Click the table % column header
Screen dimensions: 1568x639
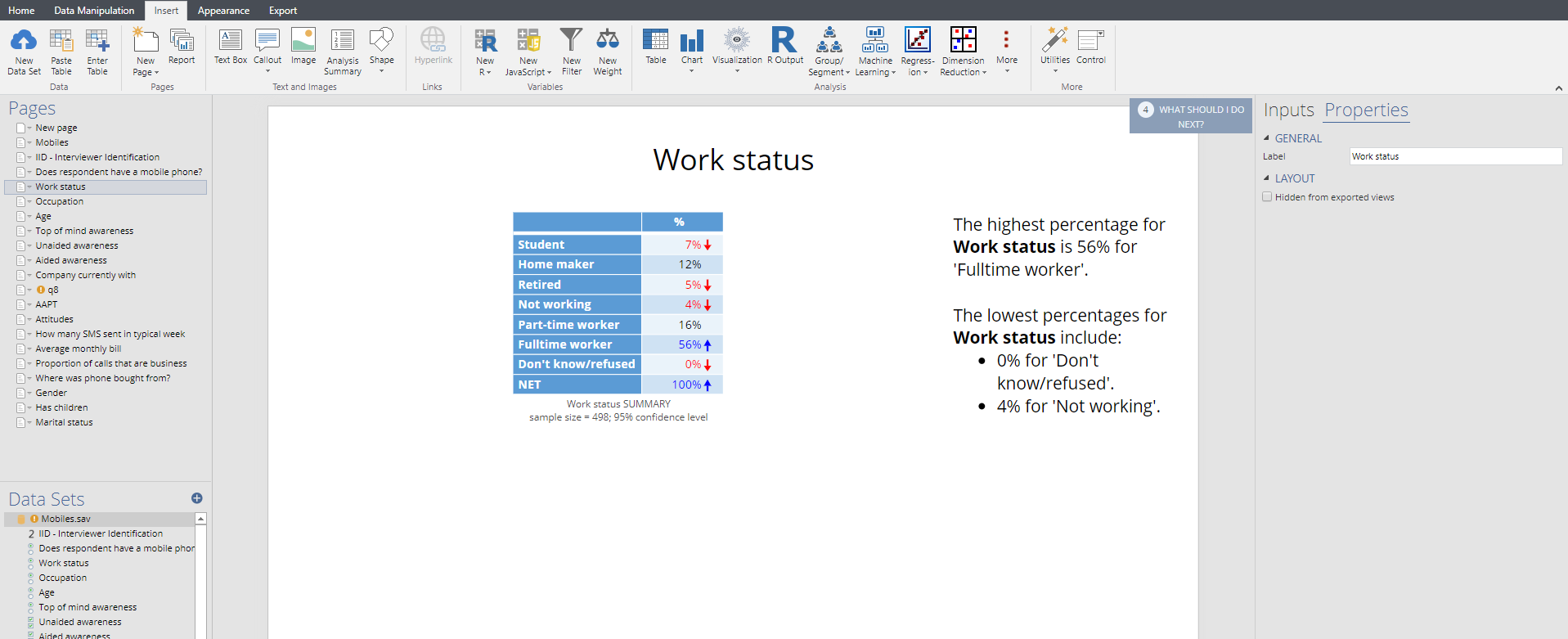(682, 222)
